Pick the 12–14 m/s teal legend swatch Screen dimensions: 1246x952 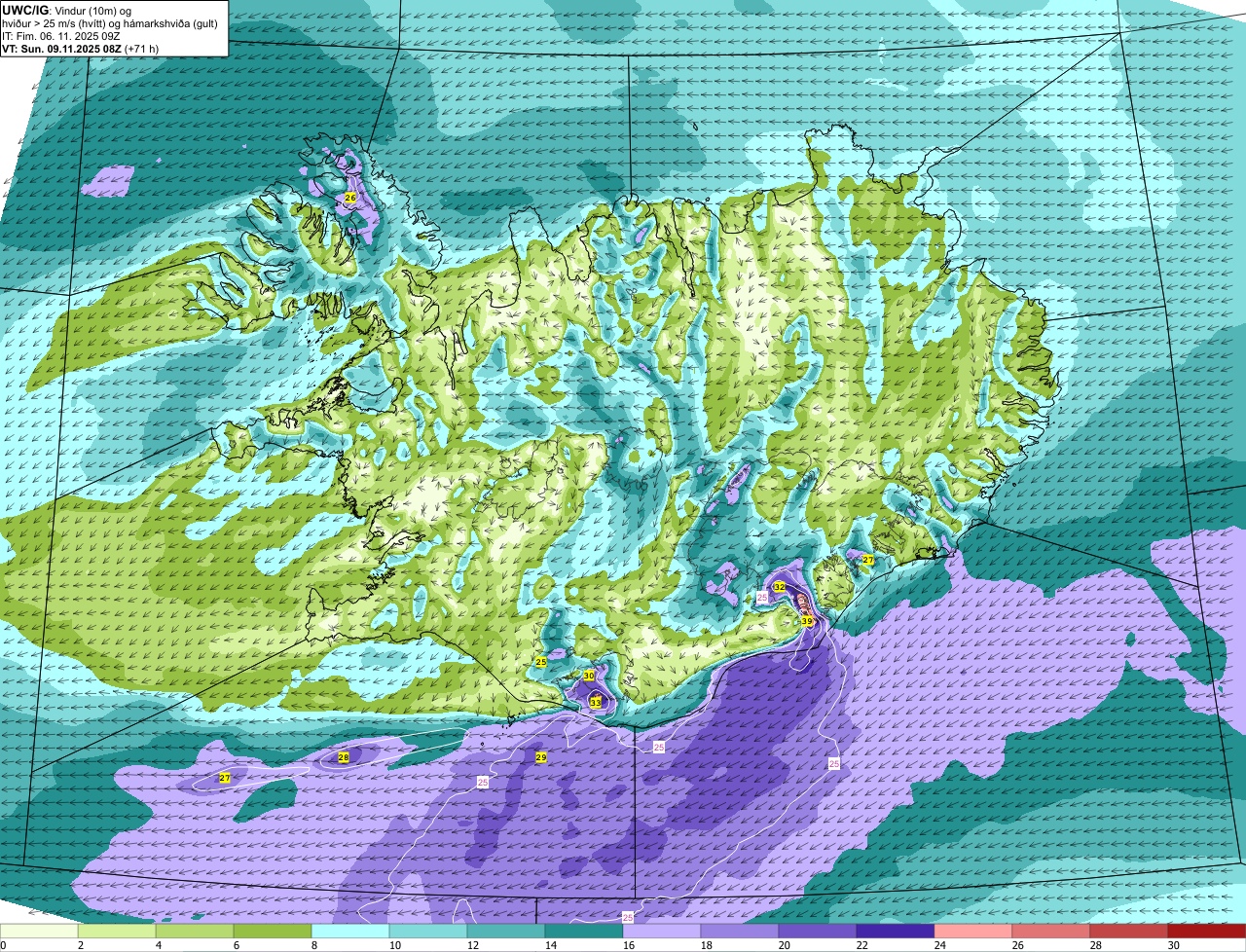pos(506,932)
